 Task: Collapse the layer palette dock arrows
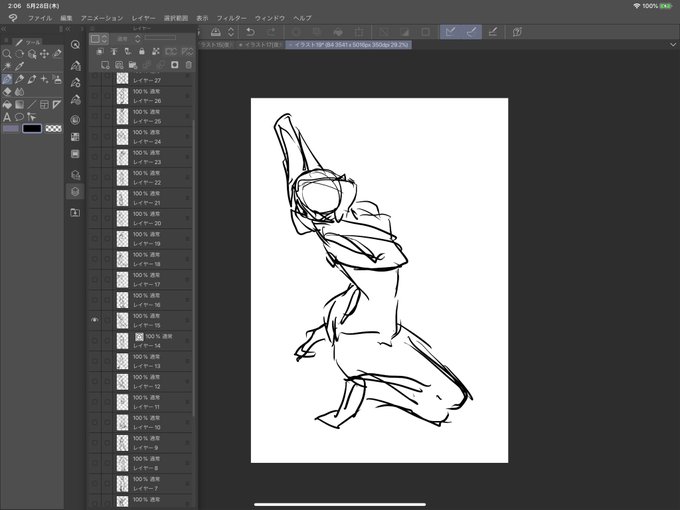pyautogui.click(x=68, y=29)
